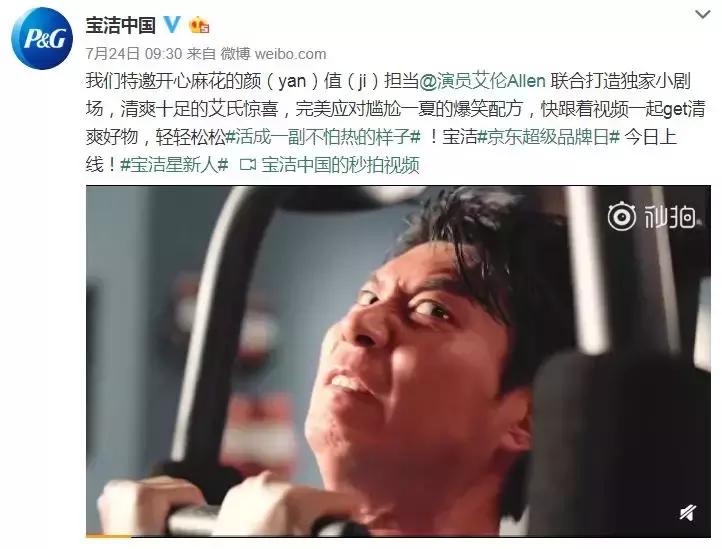Click the orange video progress bar
This screenshot has height=549, width=722.
coord(109,535)
